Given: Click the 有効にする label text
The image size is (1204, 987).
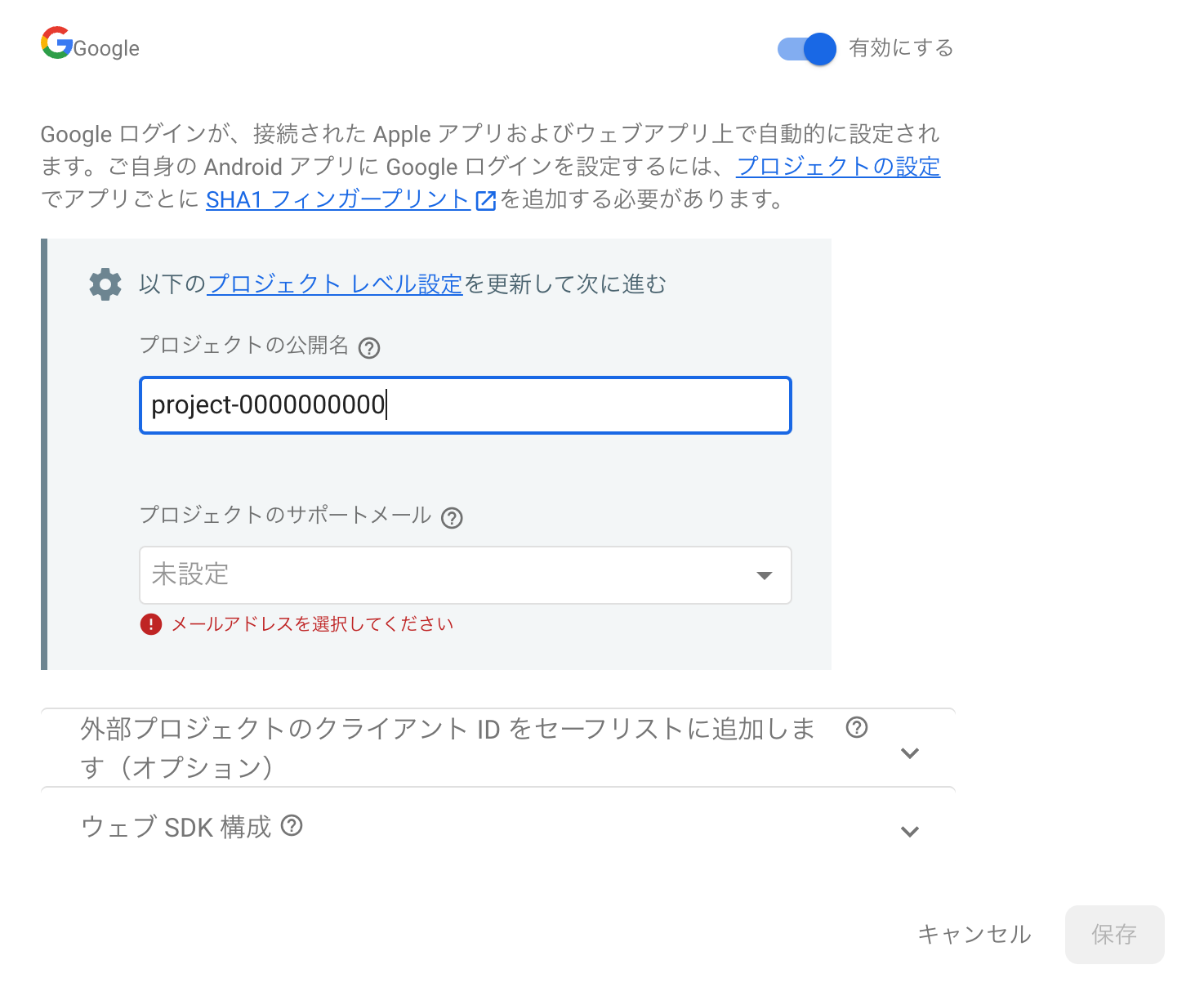Looking at the screenshot, I should click(901, 48).
